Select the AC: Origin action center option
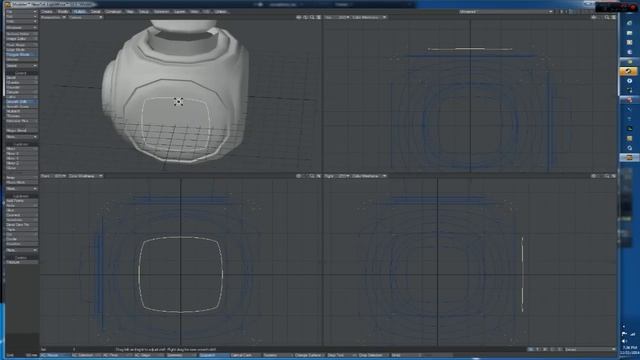This screenshot has height=360, width=640. click(x=149, y=356)
